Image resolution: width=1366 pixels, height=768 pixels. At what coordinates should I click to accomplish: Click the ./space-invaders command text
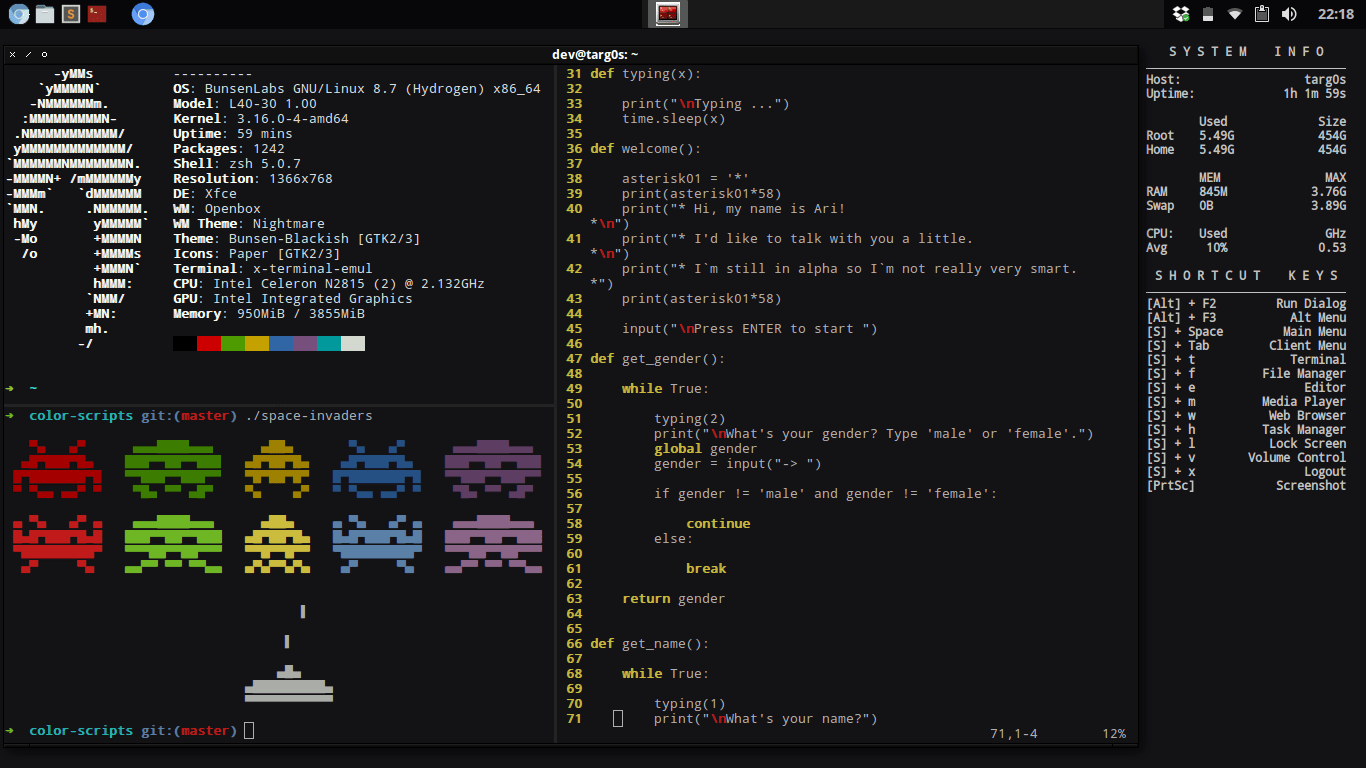[309, 416]
